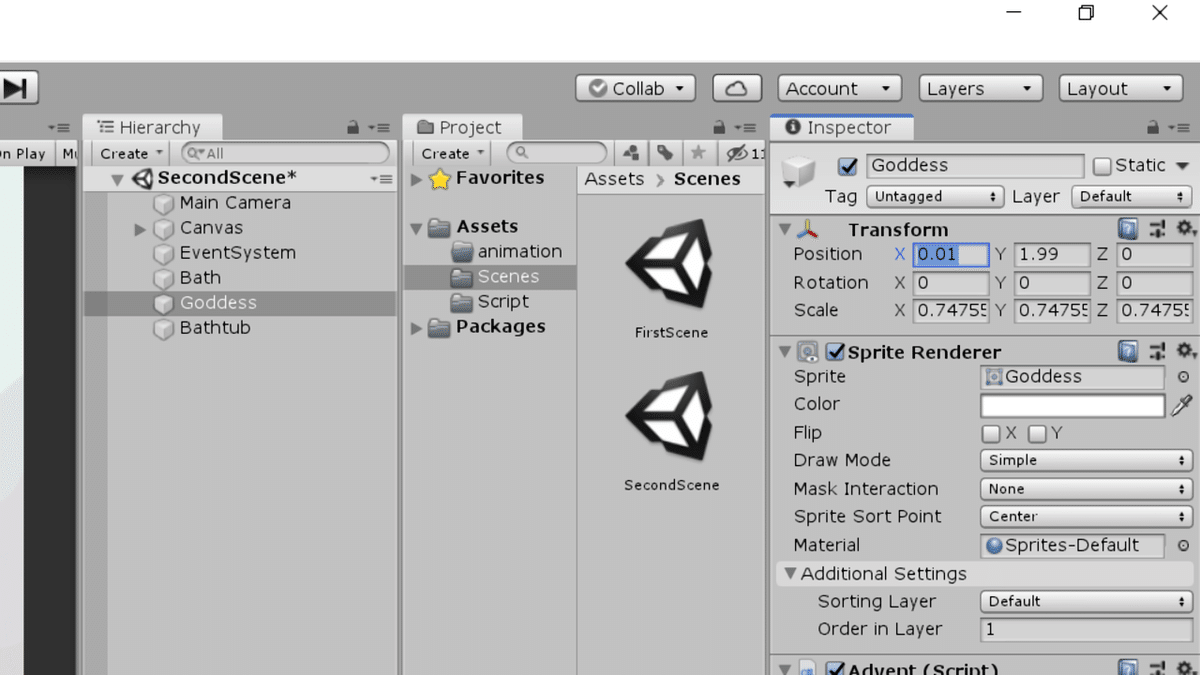Select Bathtub in Hierarchy

click(x=215, y=328)
